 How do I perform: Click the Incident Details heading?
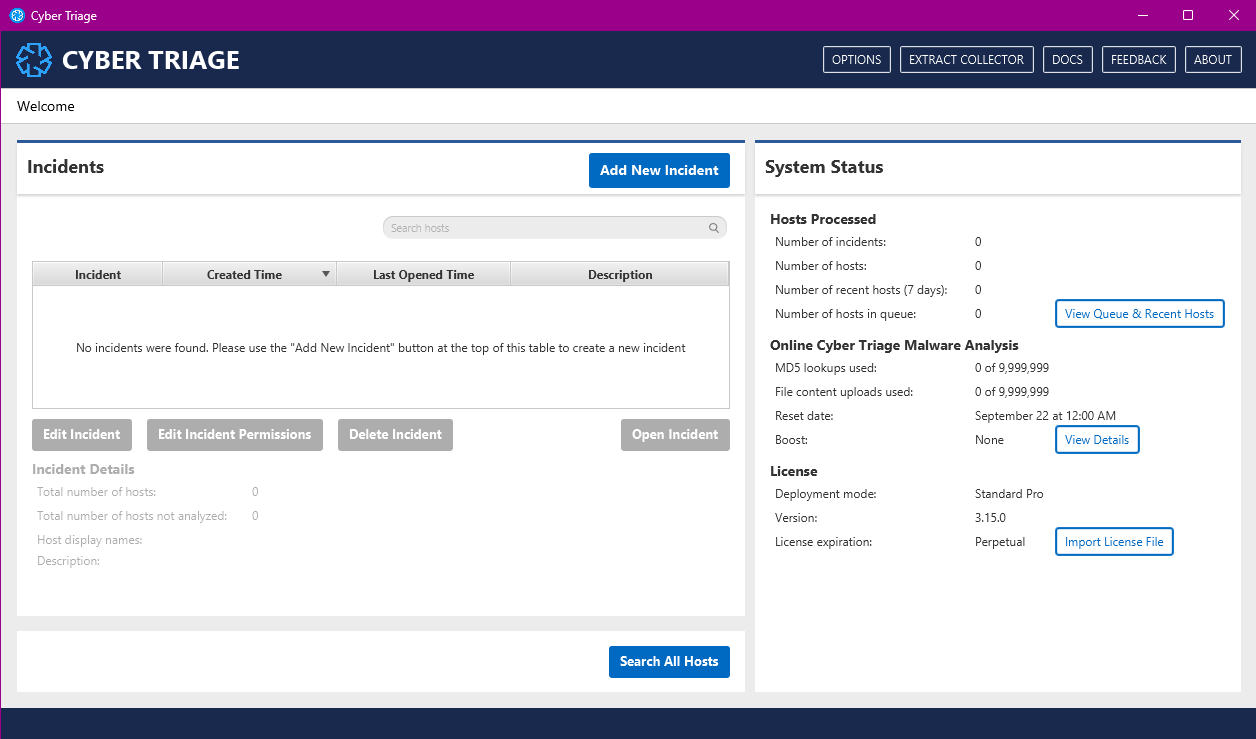pyautogui.click(x=83, y=469)
